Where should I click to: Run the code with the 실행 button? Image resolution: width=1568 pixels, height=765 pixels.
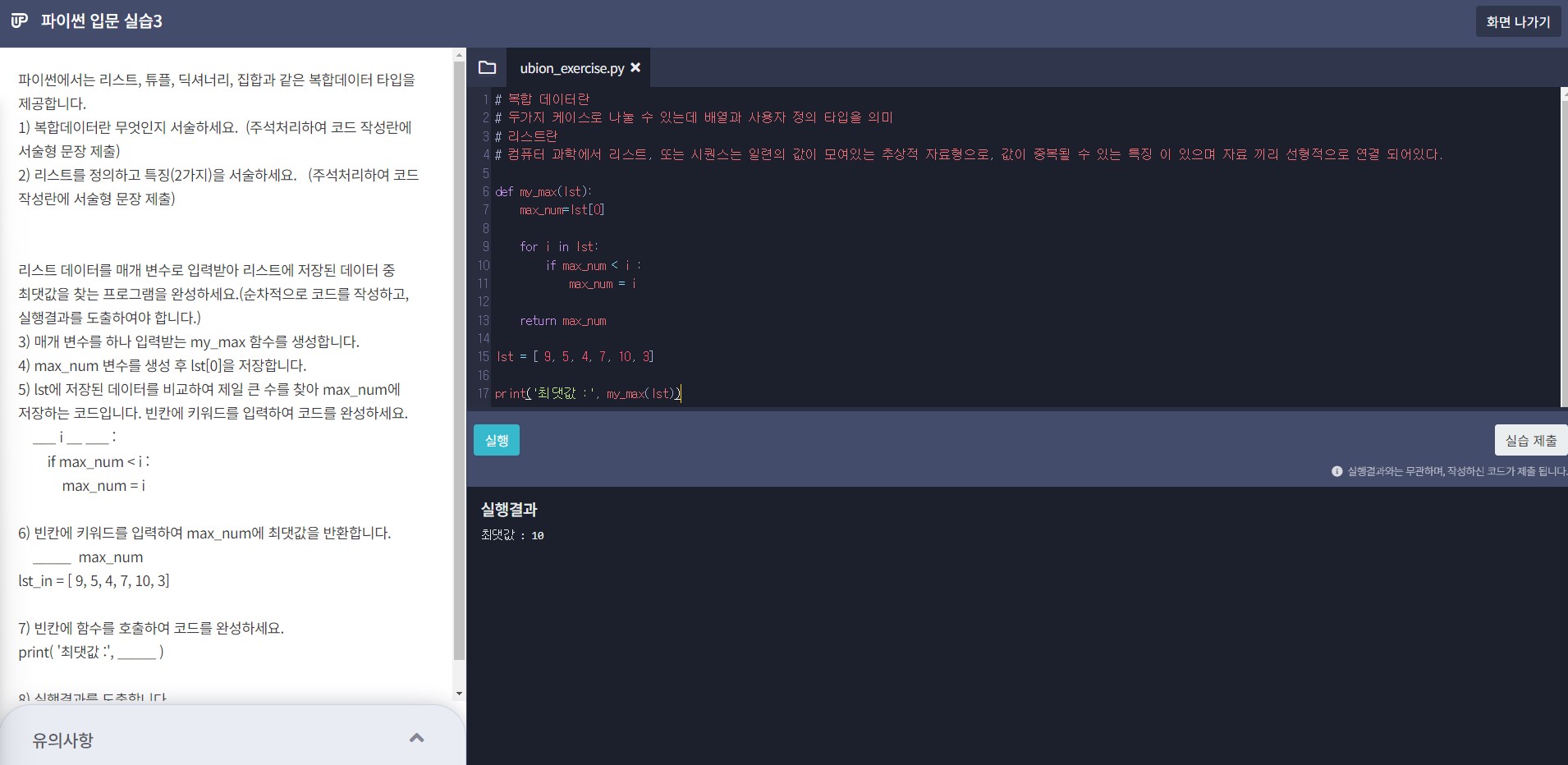coord(496,440)
